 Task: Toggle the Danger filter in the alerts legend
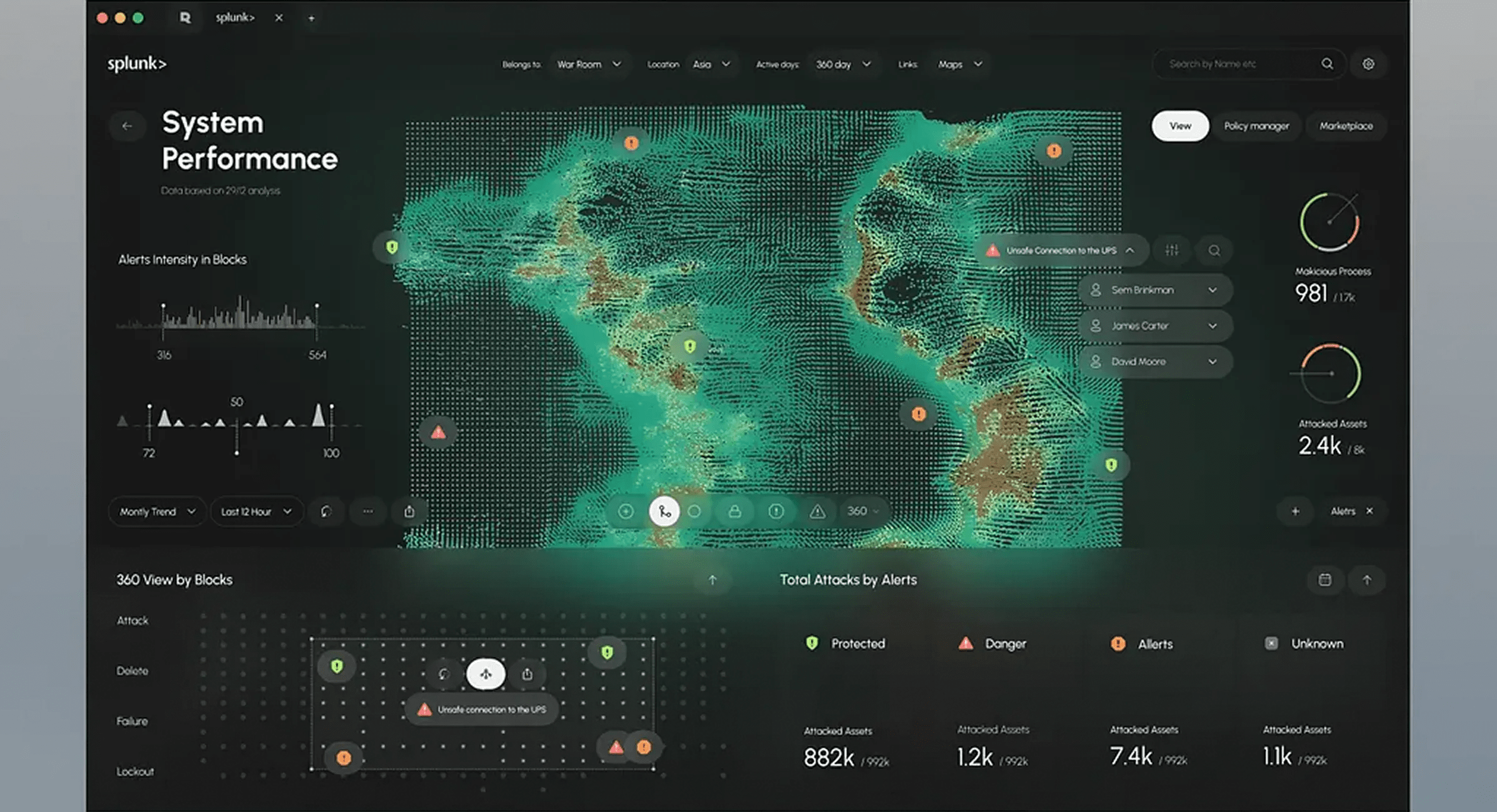click(993, 644)
